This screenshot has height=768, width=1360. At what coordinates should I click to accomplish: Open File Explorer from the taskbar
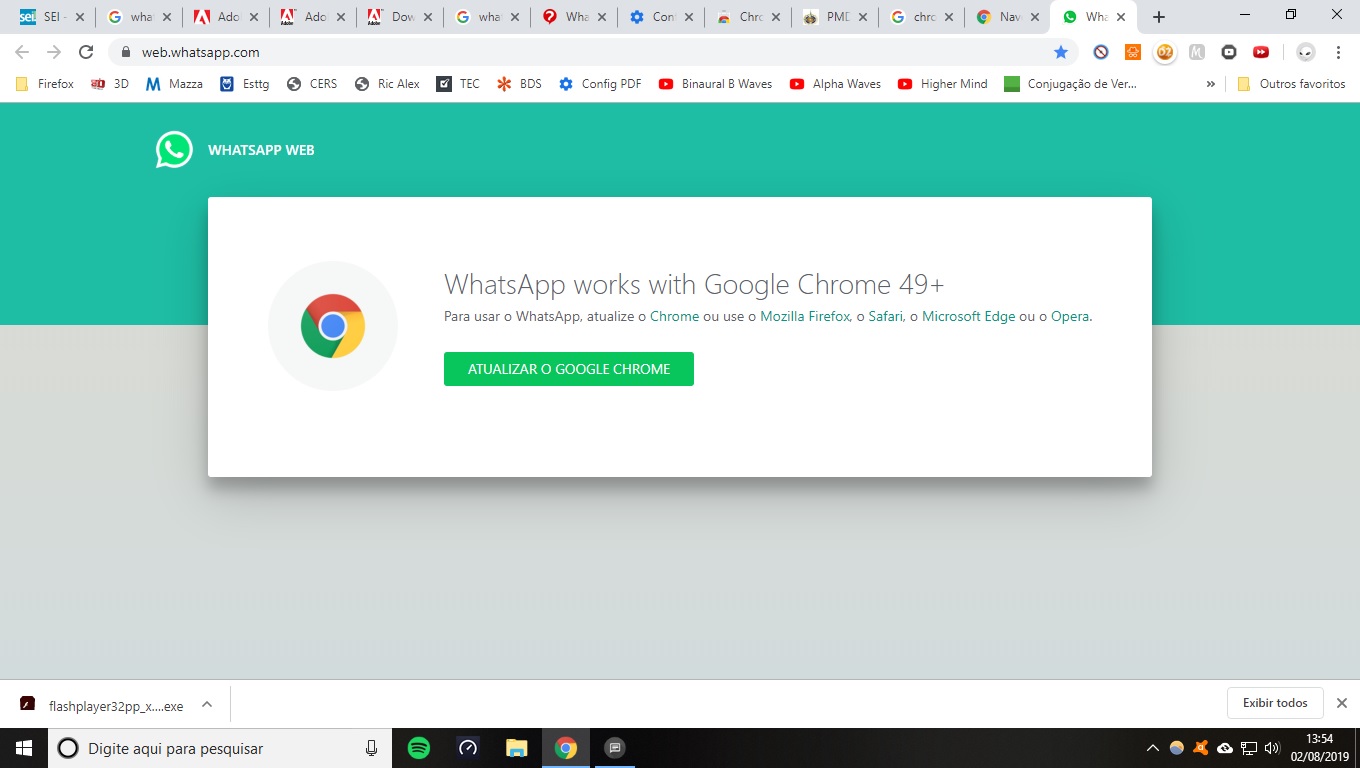click(x=516, y=748)
